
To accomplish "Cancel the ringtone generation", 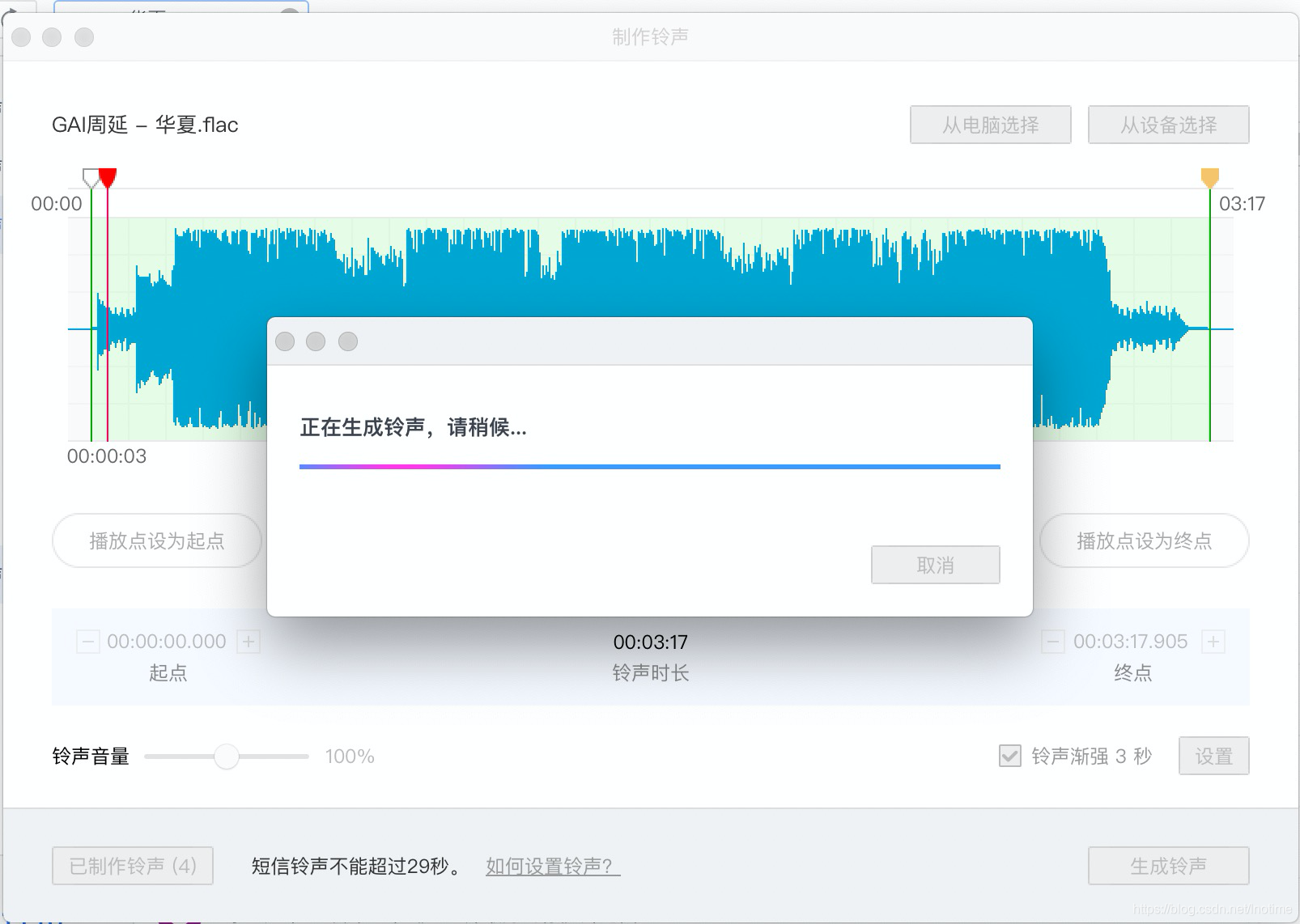I will click(x=935, y=565).
